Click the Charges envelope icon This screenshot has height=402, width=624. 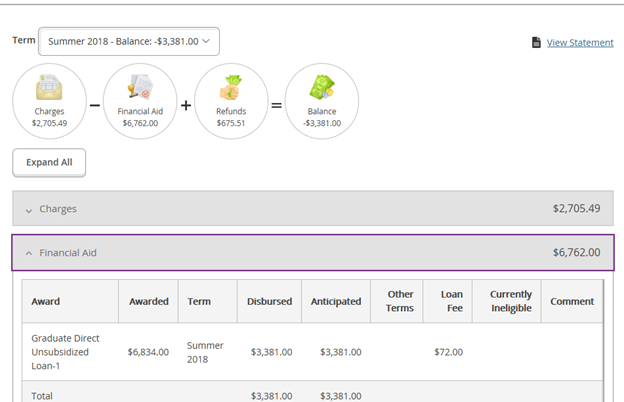pyautogui.click(x=49, y=87)
